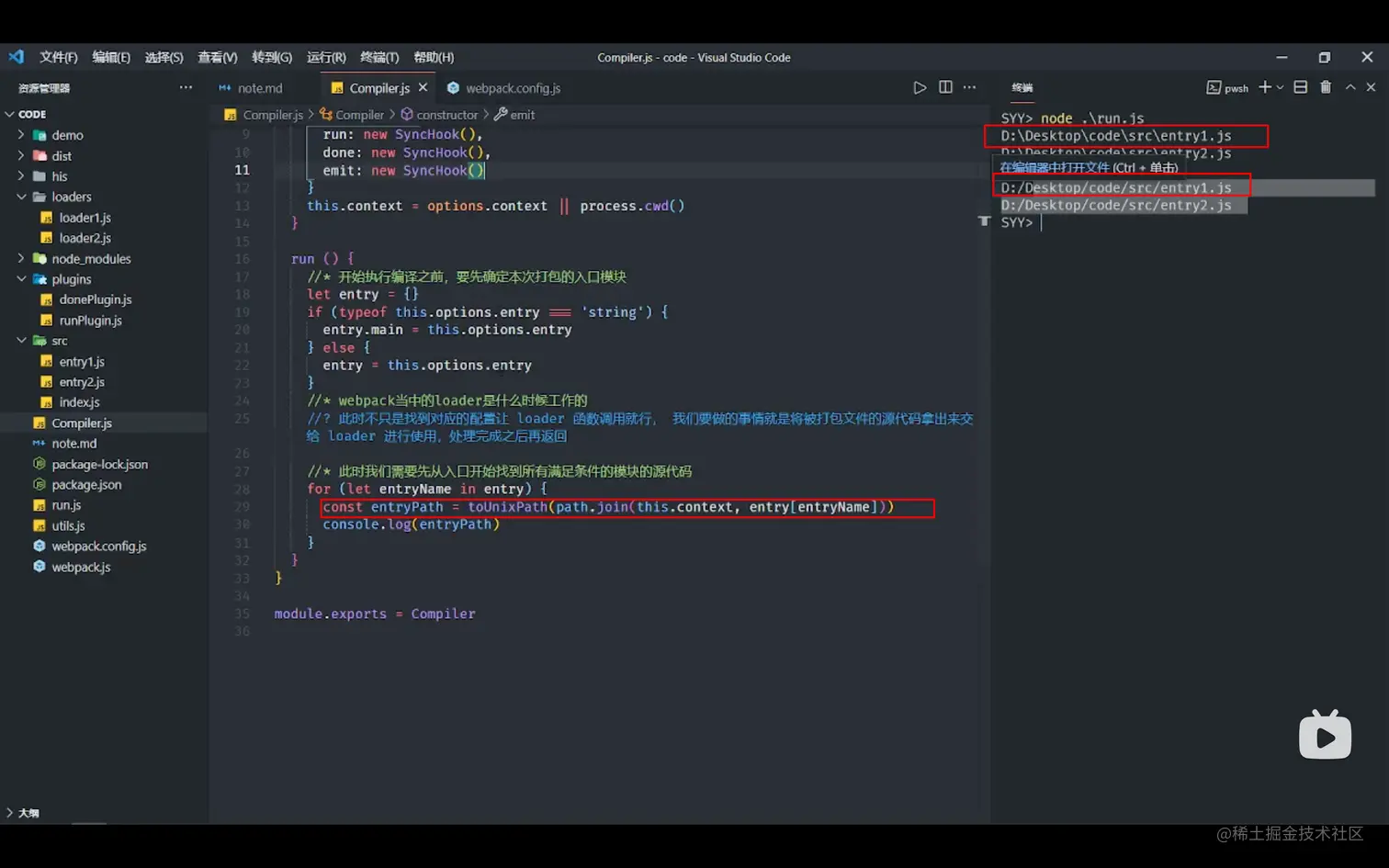Click the Run Code play icon
This screenshot has height=868, width=1389.
[x=920, y=87]
